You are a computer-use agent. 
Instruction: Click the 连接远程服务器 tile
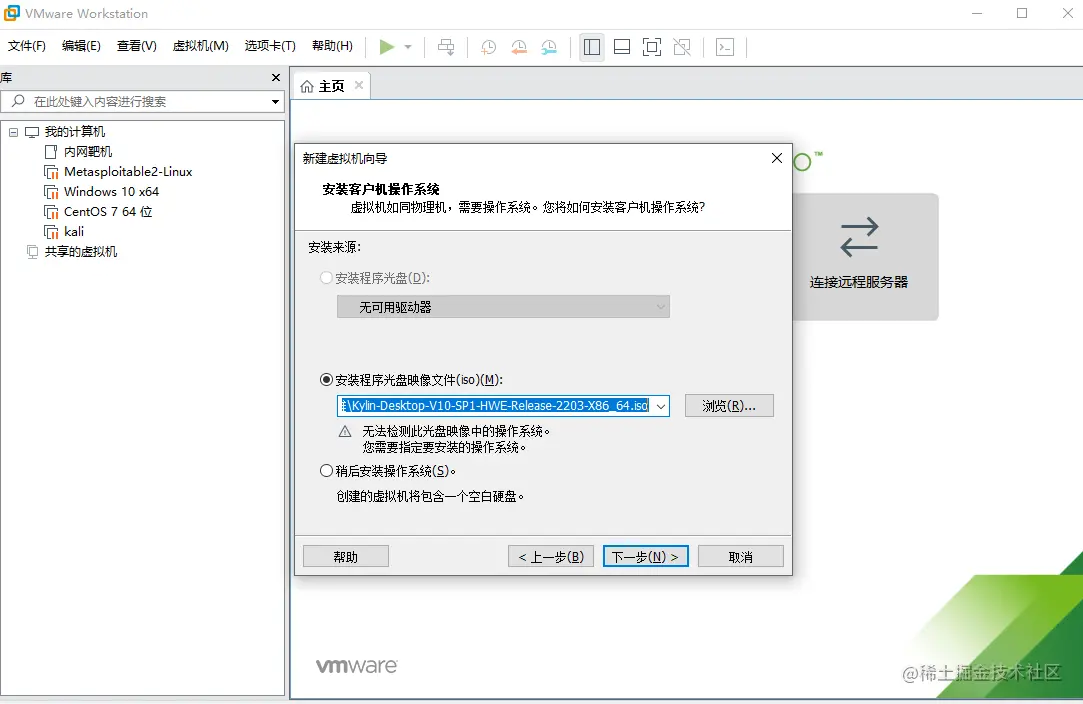pyautogui.click(x=865, y=256)
